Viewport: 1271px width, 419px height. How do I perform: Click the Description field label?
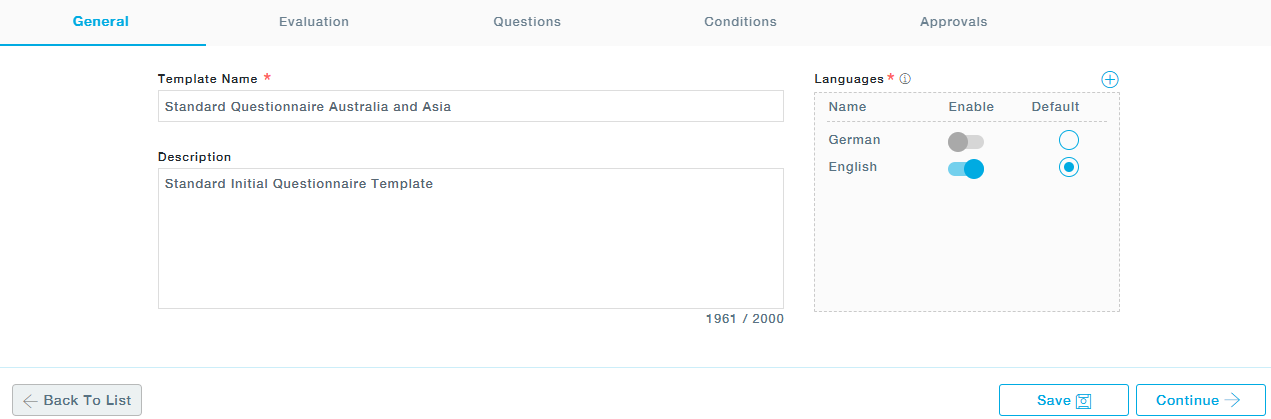point(194,157)
